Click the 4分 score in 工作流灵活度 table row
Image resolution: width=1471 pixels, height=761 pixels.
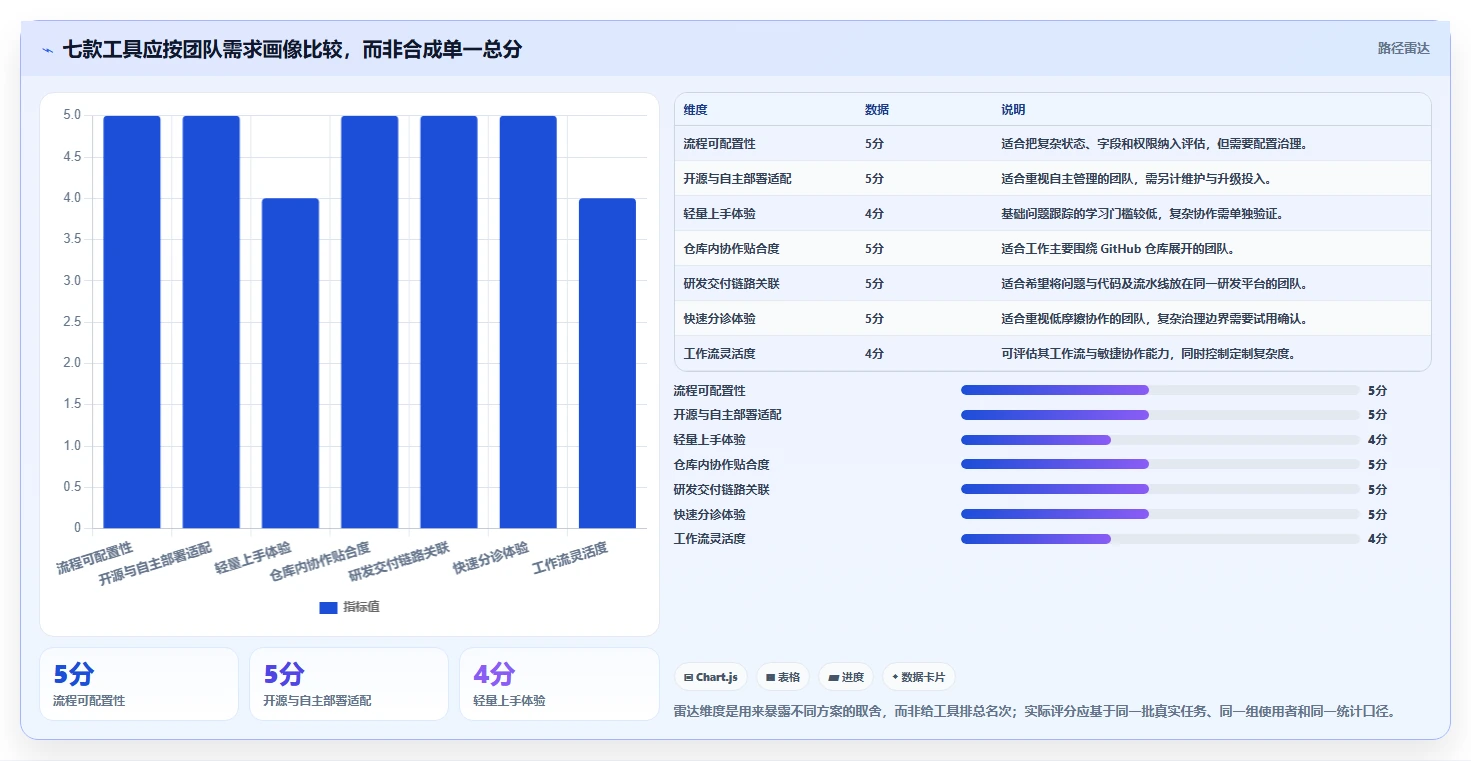874,354
